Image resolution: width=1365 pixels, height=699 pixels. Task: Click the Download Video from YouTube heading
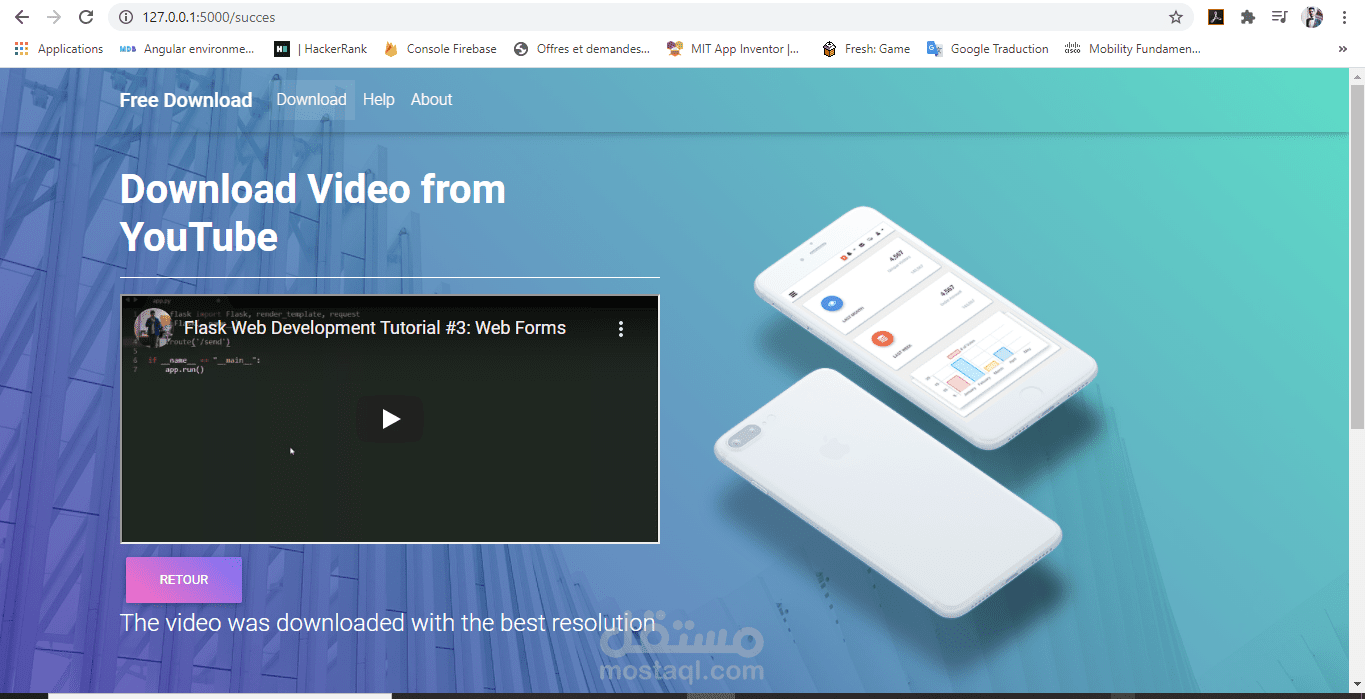point(313,213)
